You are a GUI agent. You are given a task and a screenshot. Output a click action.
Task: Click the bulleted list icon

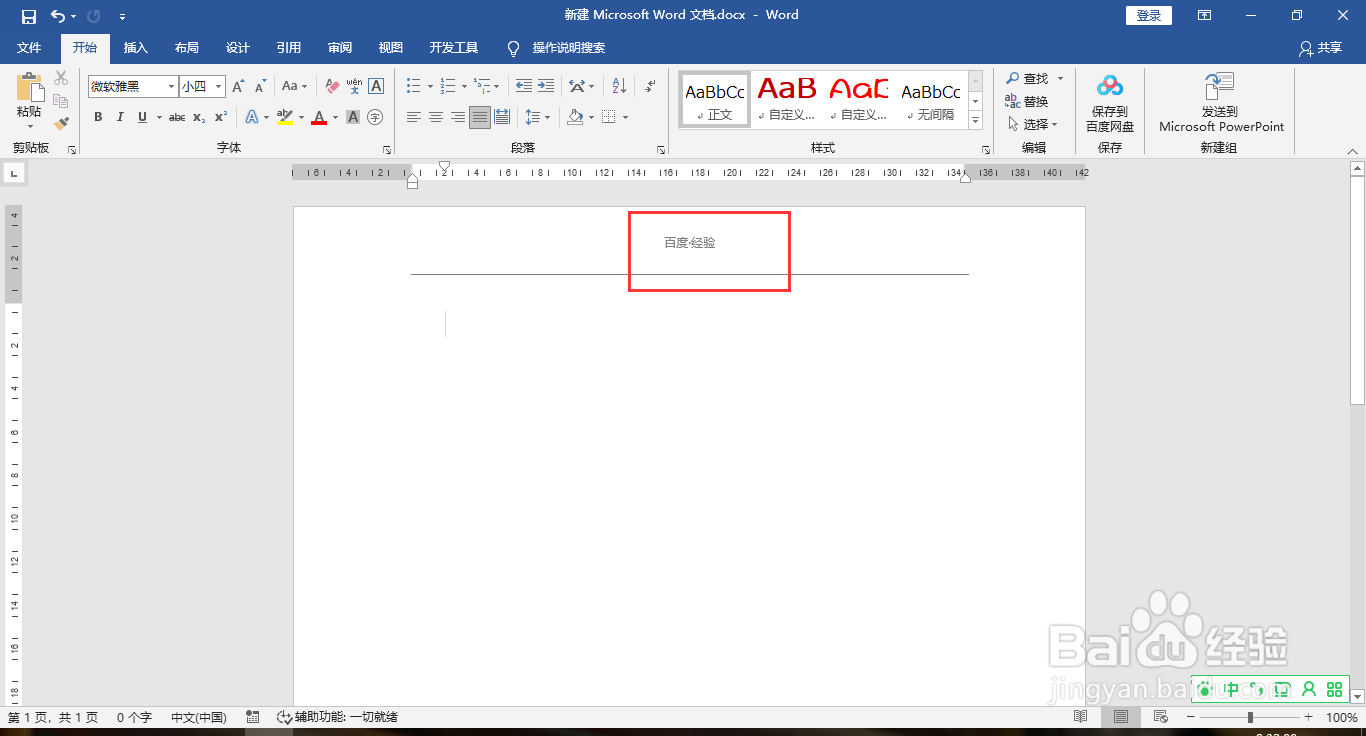(414, 86)
